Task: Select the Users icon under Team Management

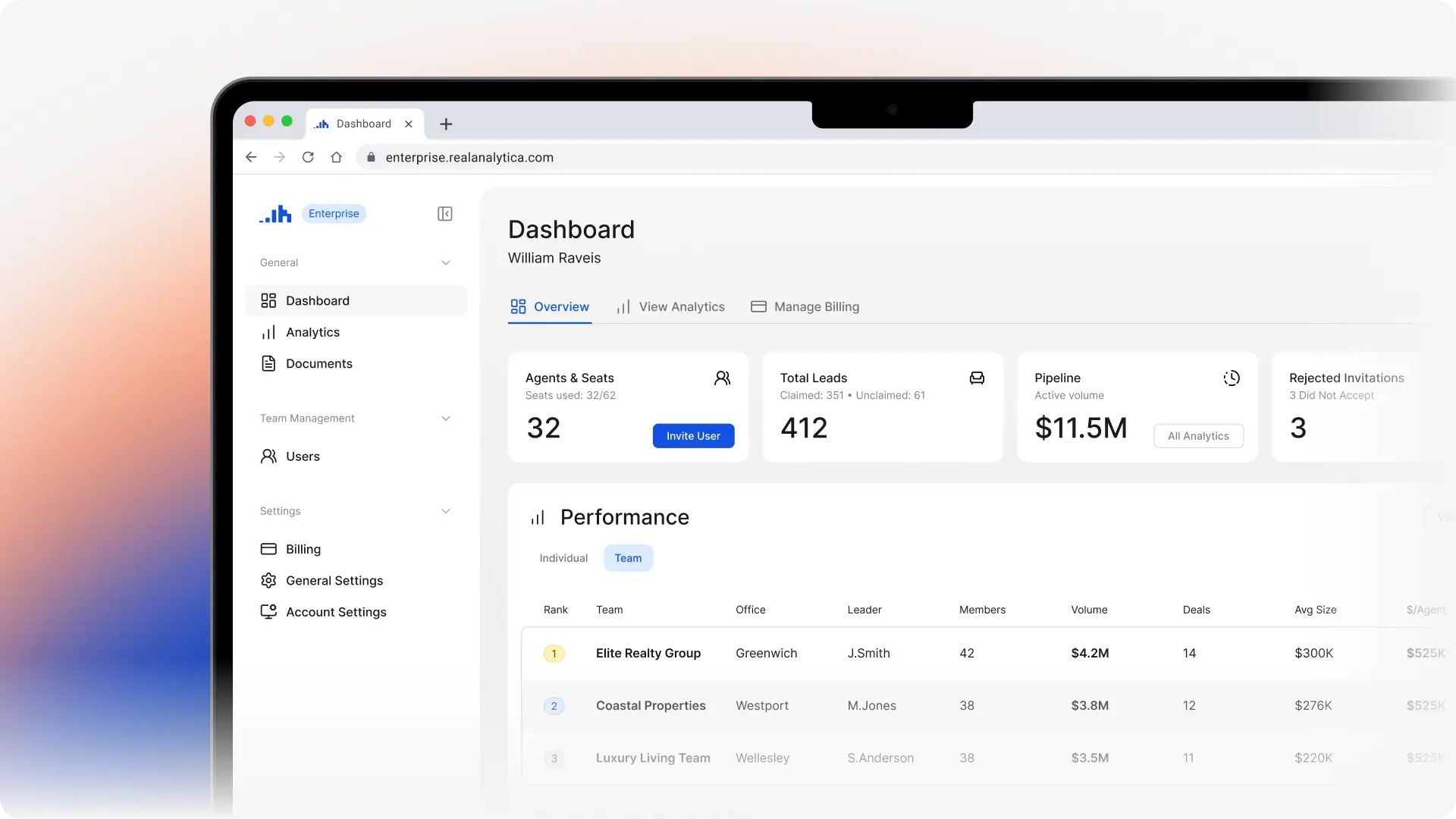Action: point(269,456)
